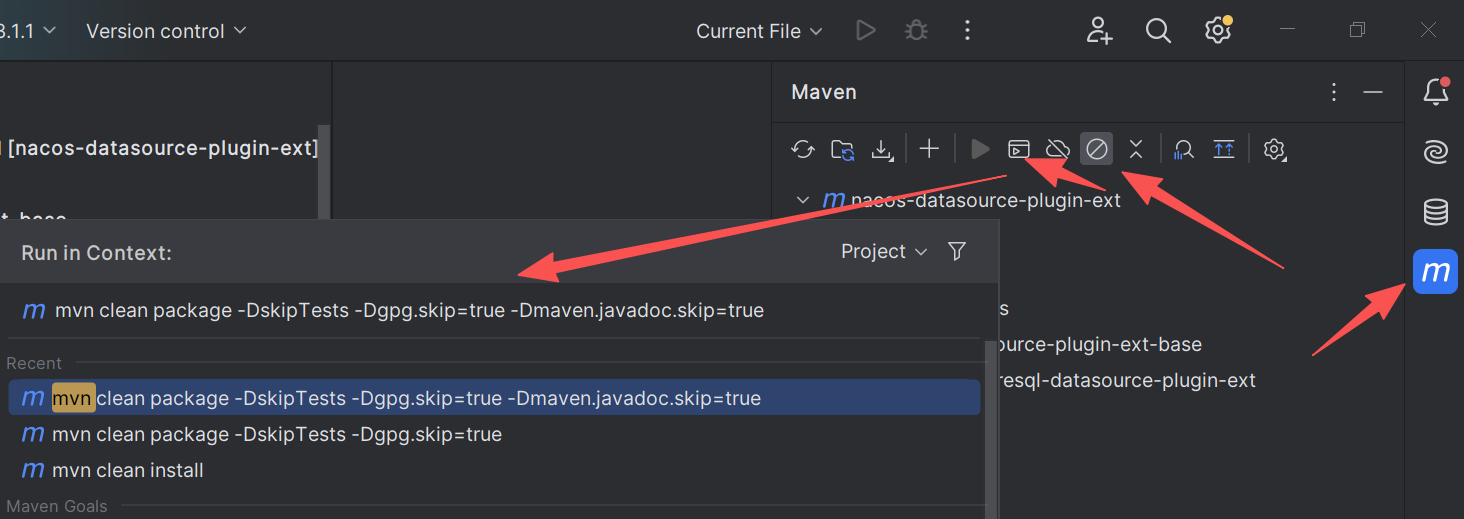Open the Version control dropdown
Viewport: 1464px width, 519px height.
[166, 31]
